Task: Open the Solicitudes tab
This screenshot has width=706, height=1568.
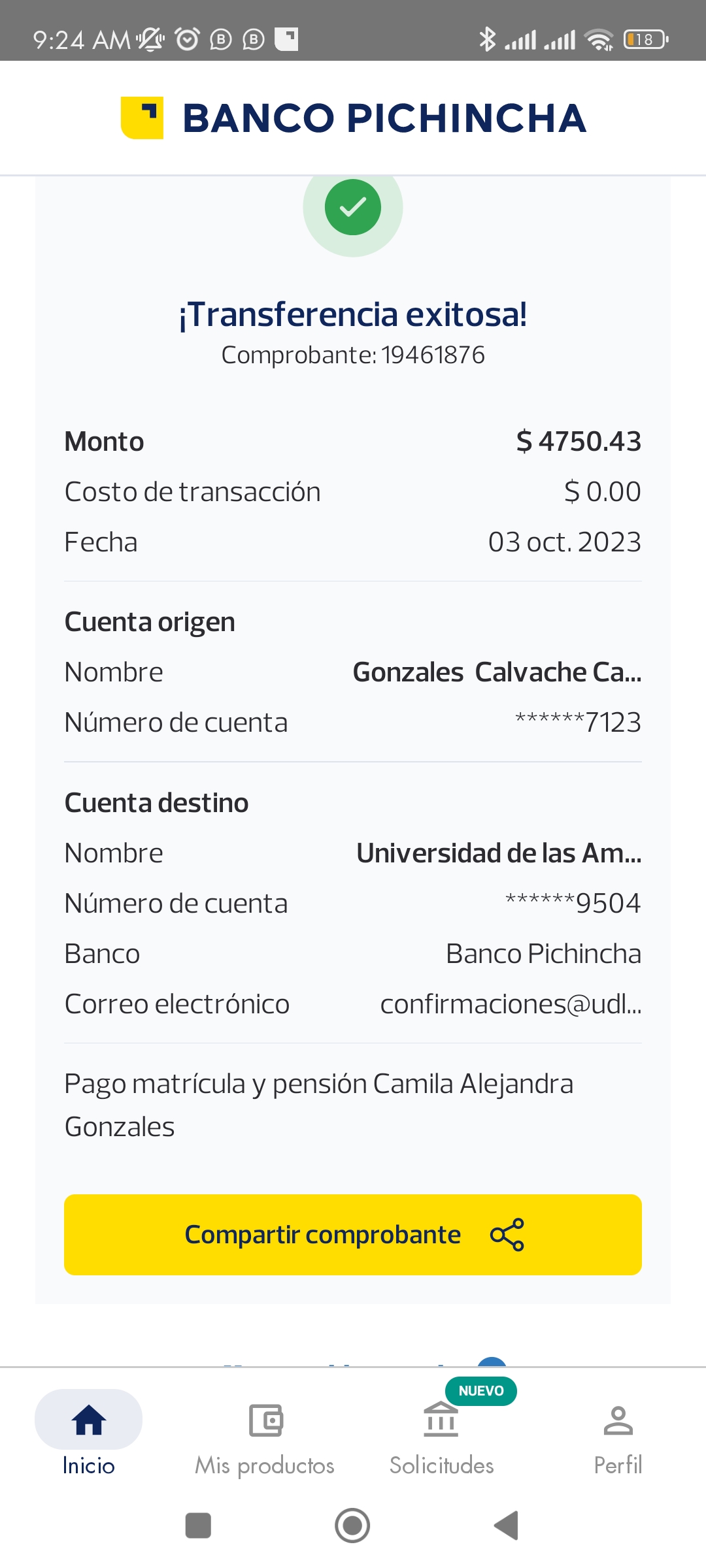Action: (441, 1433)
